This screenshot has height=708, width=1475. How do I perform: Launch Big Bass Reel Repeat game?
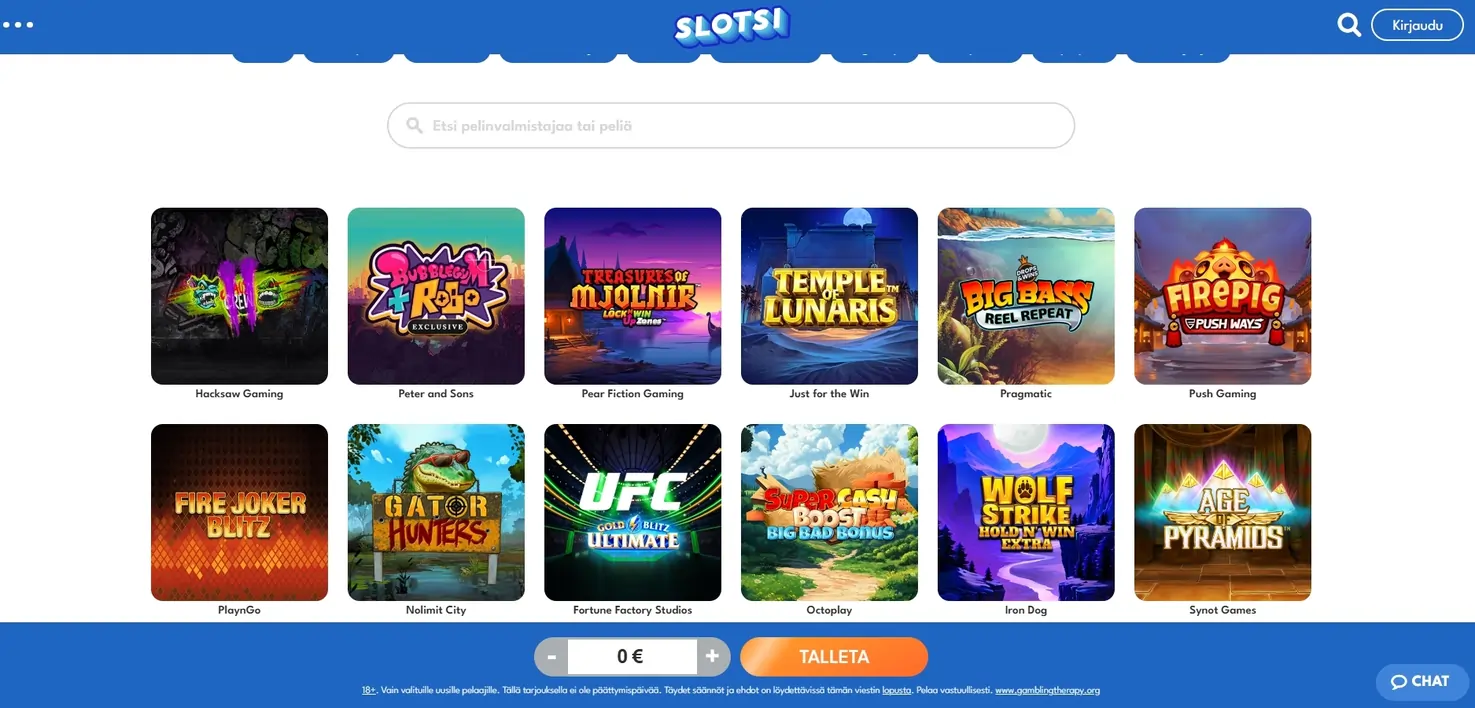tap(1026, 296)
